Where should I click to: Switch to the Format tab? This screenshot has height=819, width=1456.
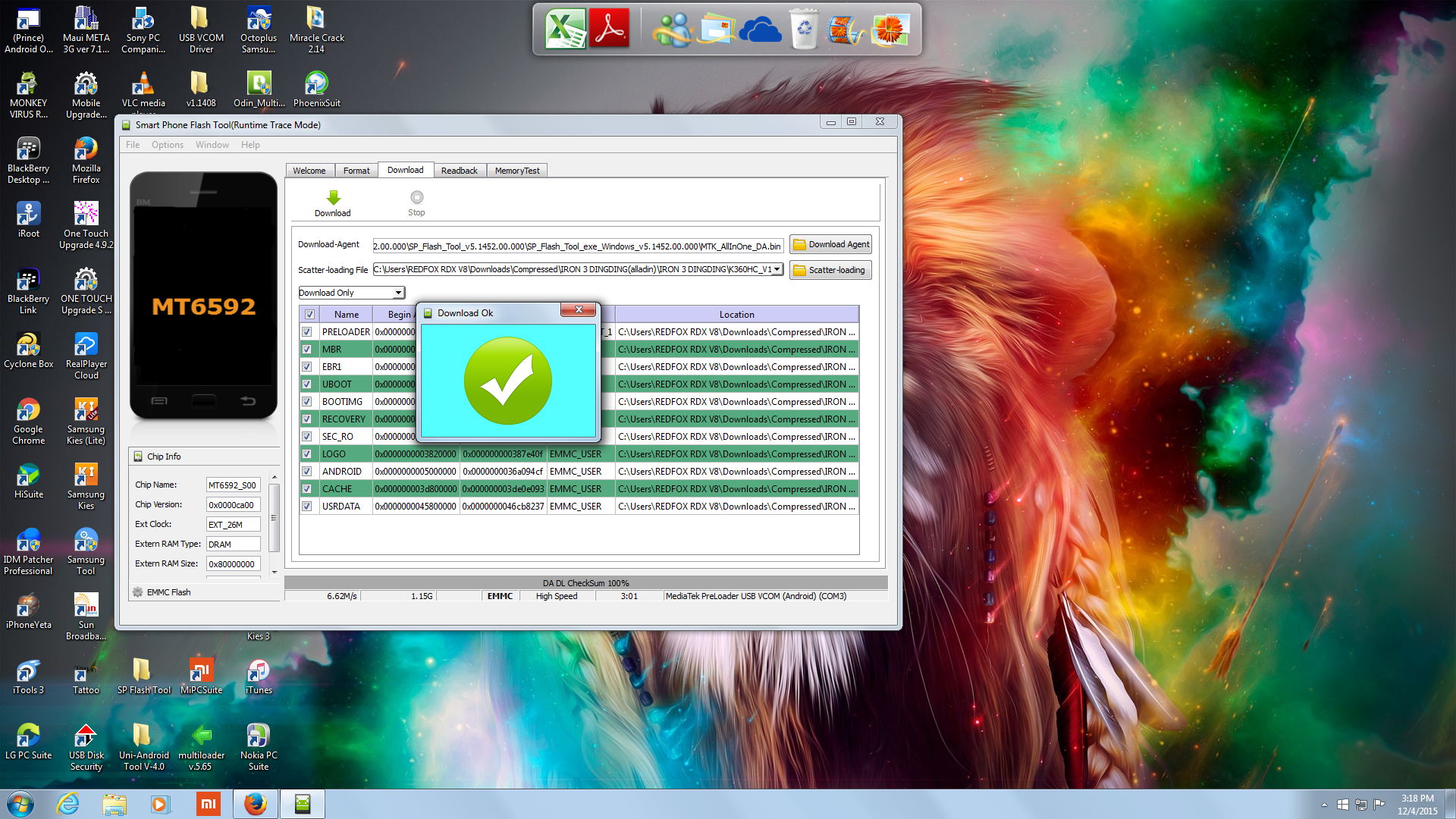[x=356, y=171]
